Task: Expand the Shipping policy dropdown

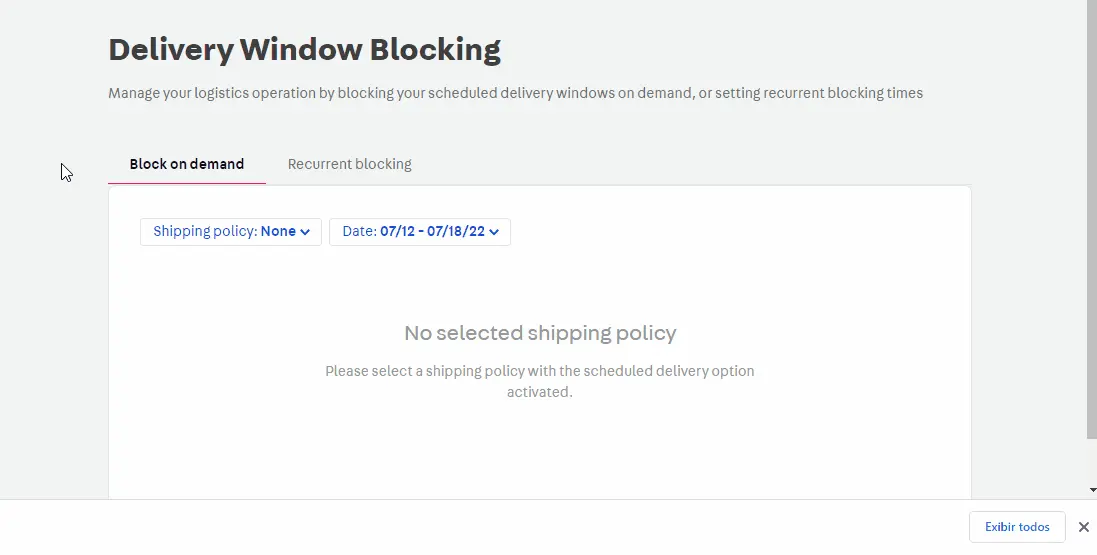Action: pos(230,232)
